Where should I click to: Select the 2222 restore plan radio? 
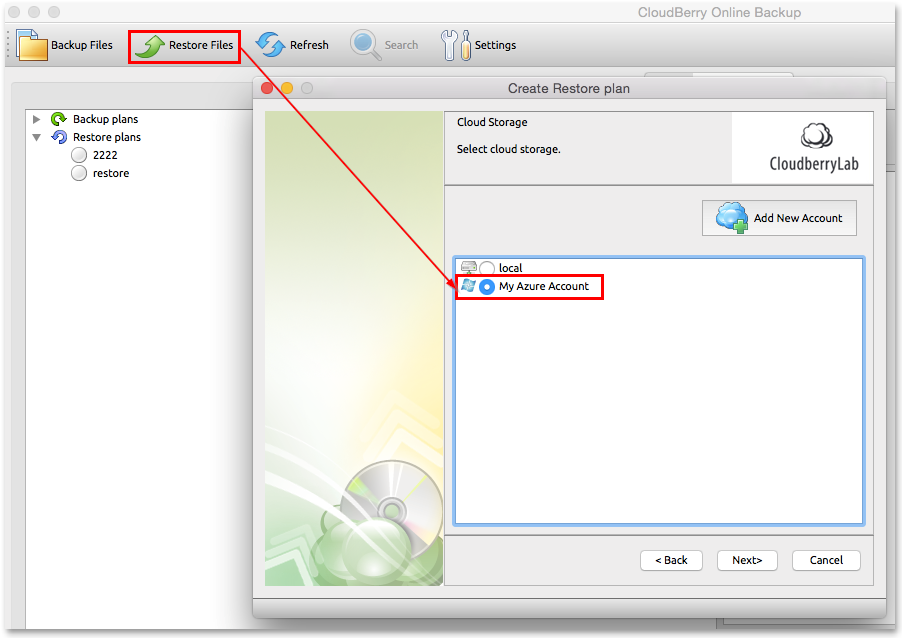[x=79, y=155]
